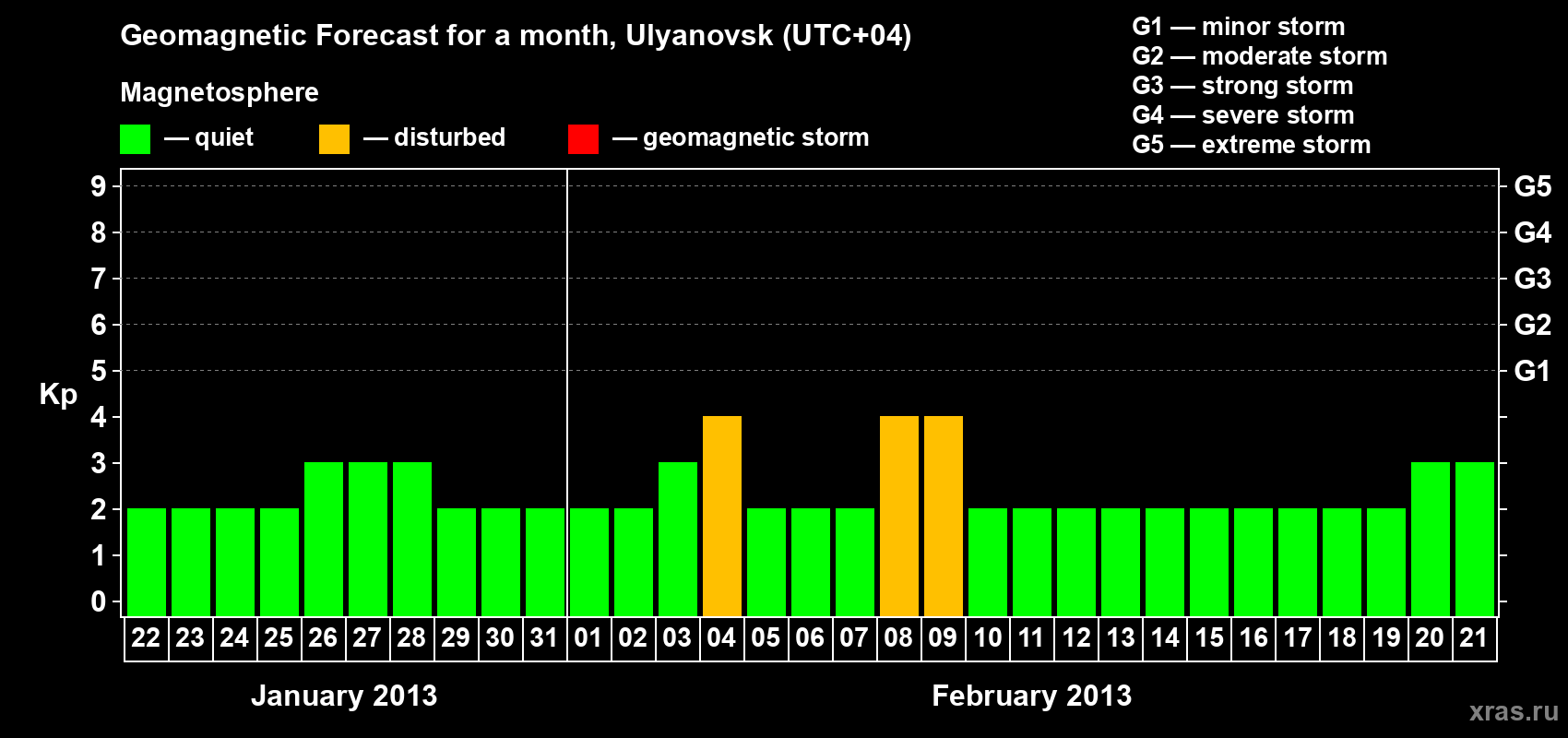This screenshot has width=1568, height=738.
Task: Click the 'quiet' legend label
Action: 224,137
